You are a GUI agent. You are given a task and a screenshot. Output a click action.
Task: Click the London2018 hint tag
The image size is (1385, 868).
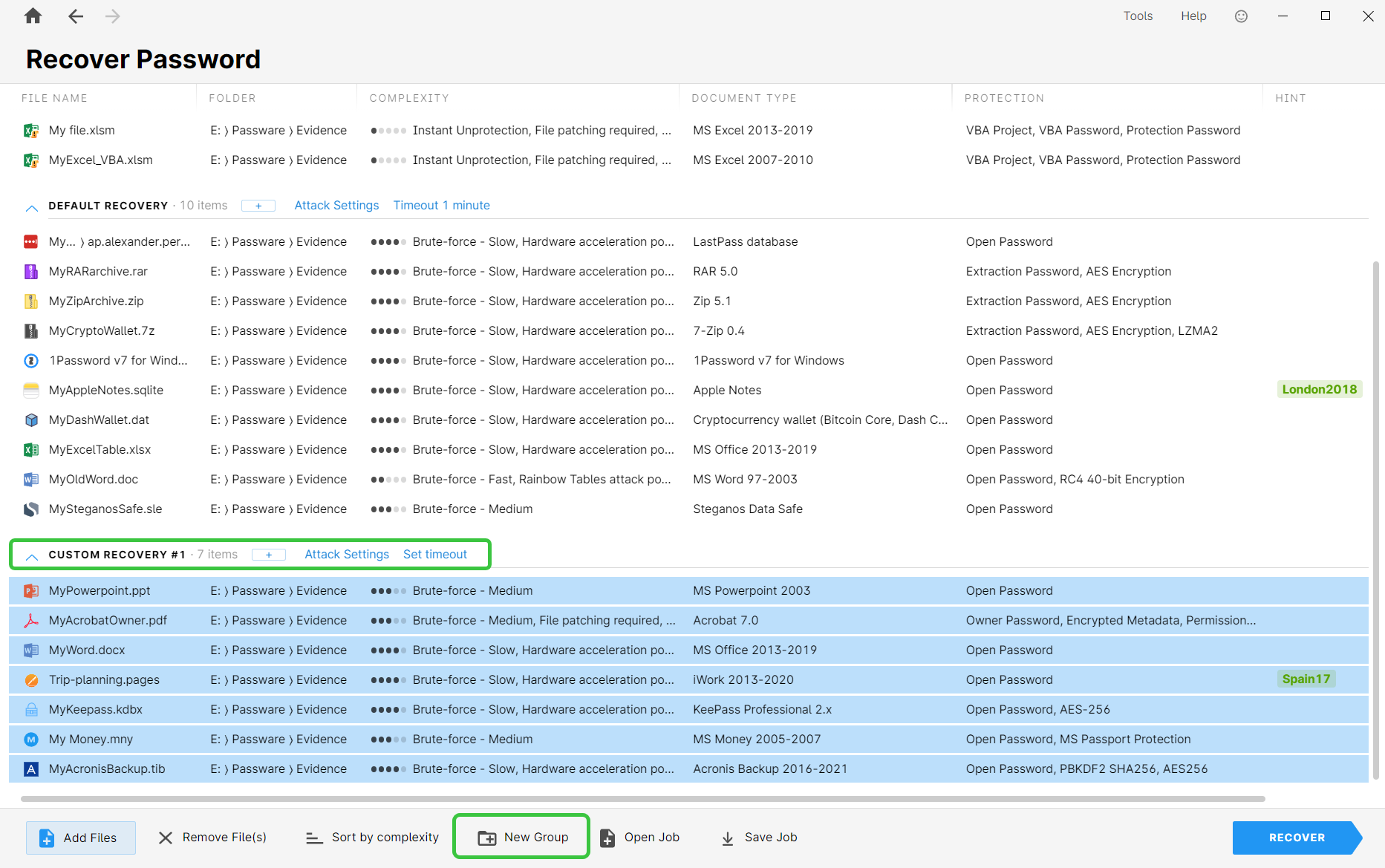1320,390
